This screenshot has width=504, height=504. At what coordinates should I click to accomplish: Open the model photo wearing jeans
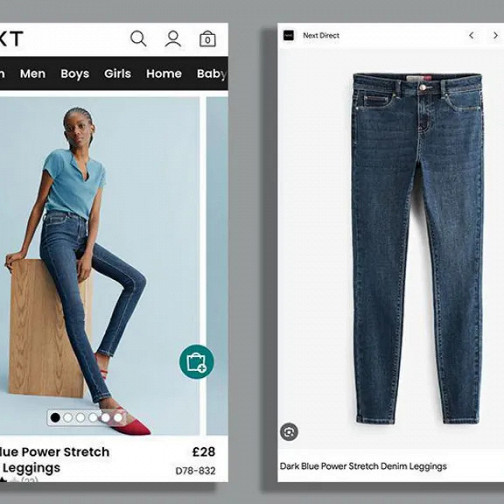[100, 266]
